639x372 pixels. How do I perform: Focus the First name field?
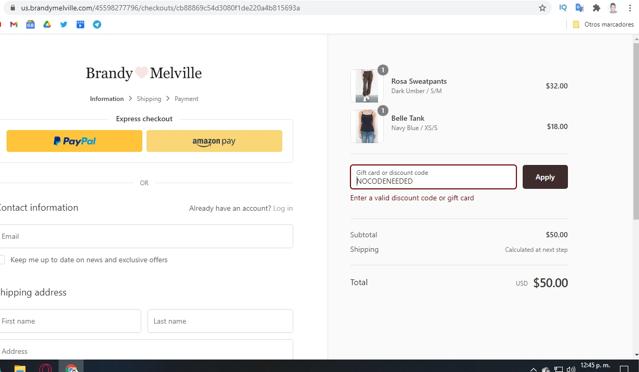click(70, 321)
